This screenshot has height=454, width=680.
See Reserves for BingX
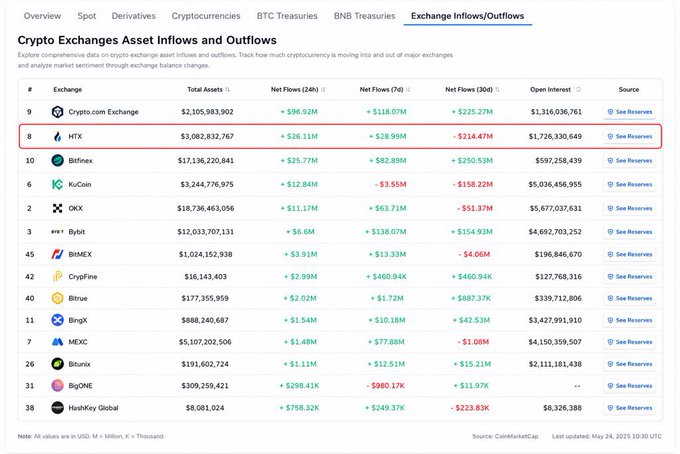click(x=629, y=320)
